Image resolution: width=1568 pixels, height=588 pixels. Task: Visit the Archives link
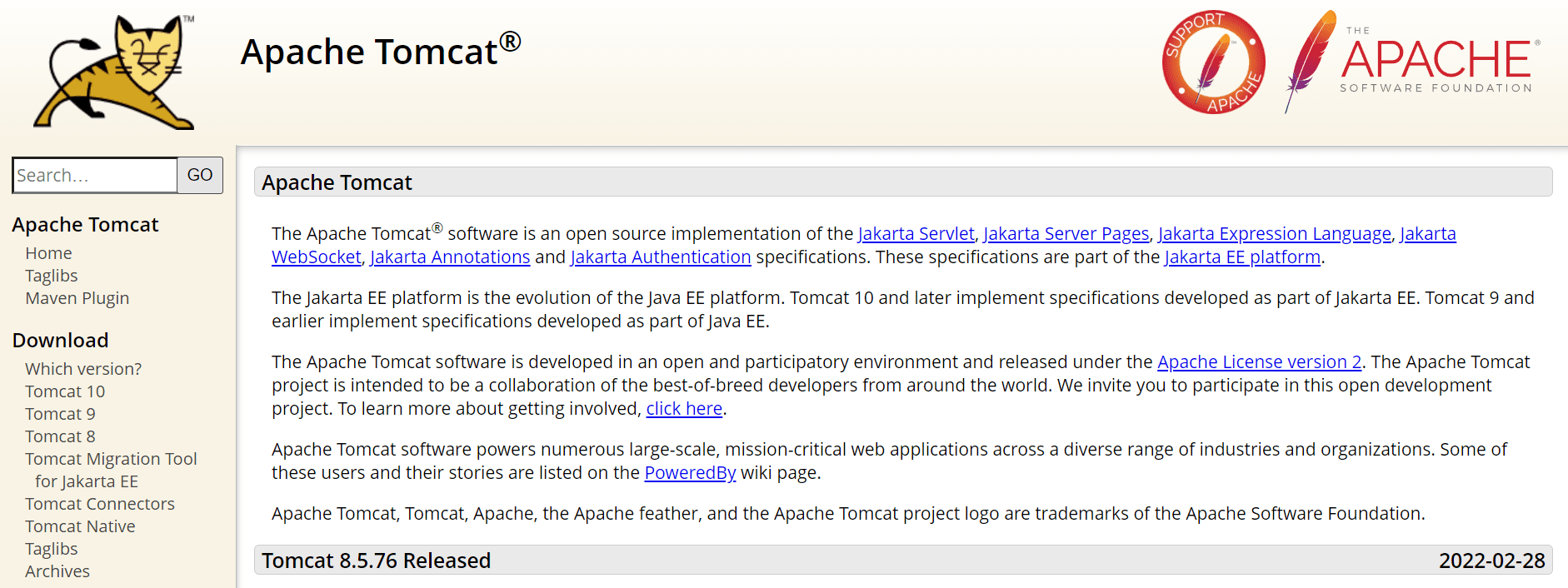click(x=57, y=571)
